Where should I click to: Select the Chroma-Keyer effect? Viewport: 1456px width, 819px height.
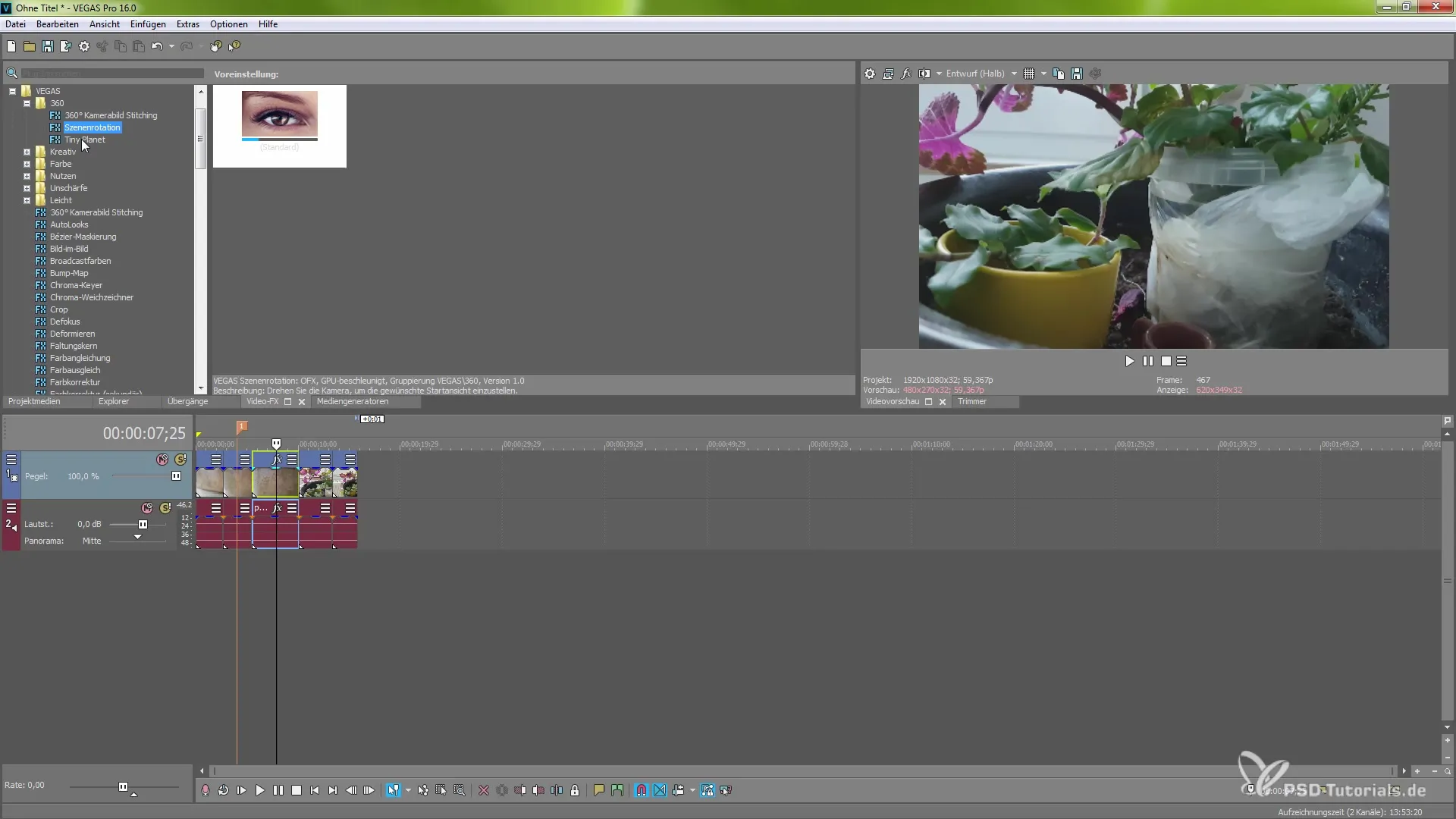[76, 285]
